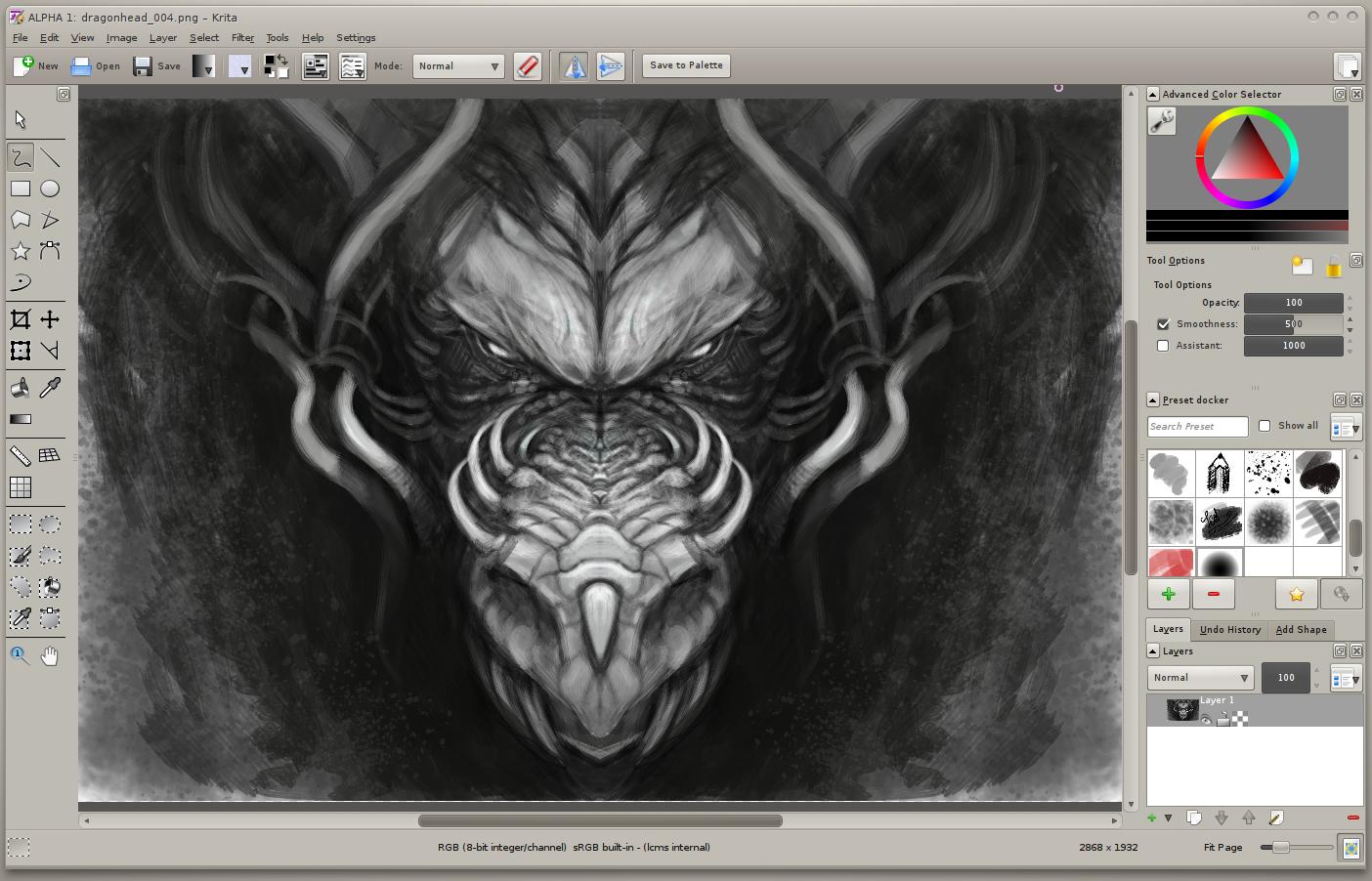Select the Freehand Brush tool
Image resolution: width=1372 pixels, height=881 pixels.
pos(21,157)
